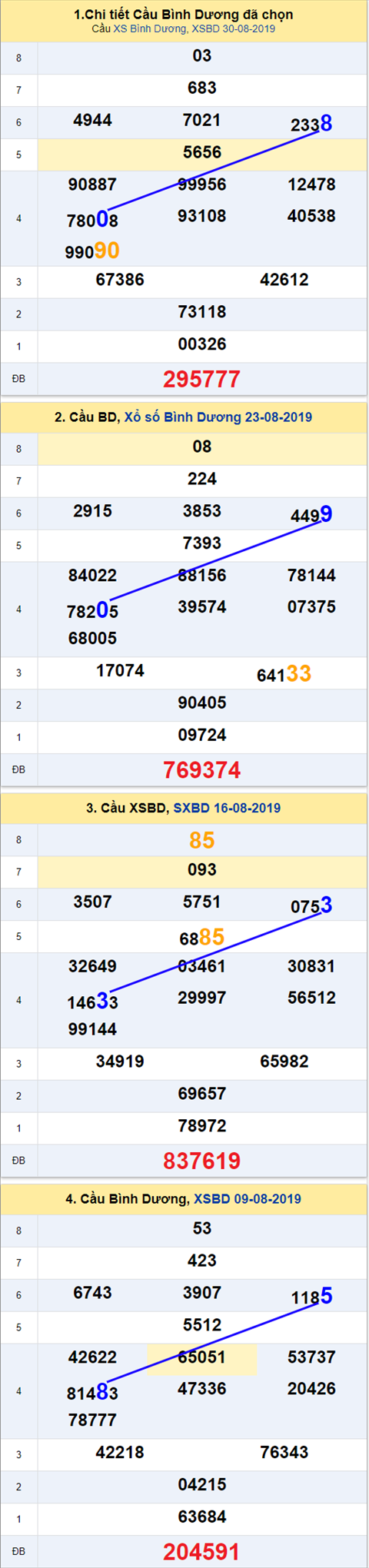Click number 53 in fourth table
This screenshot has width=369, height=1568.
click(x=202, y=1228)
